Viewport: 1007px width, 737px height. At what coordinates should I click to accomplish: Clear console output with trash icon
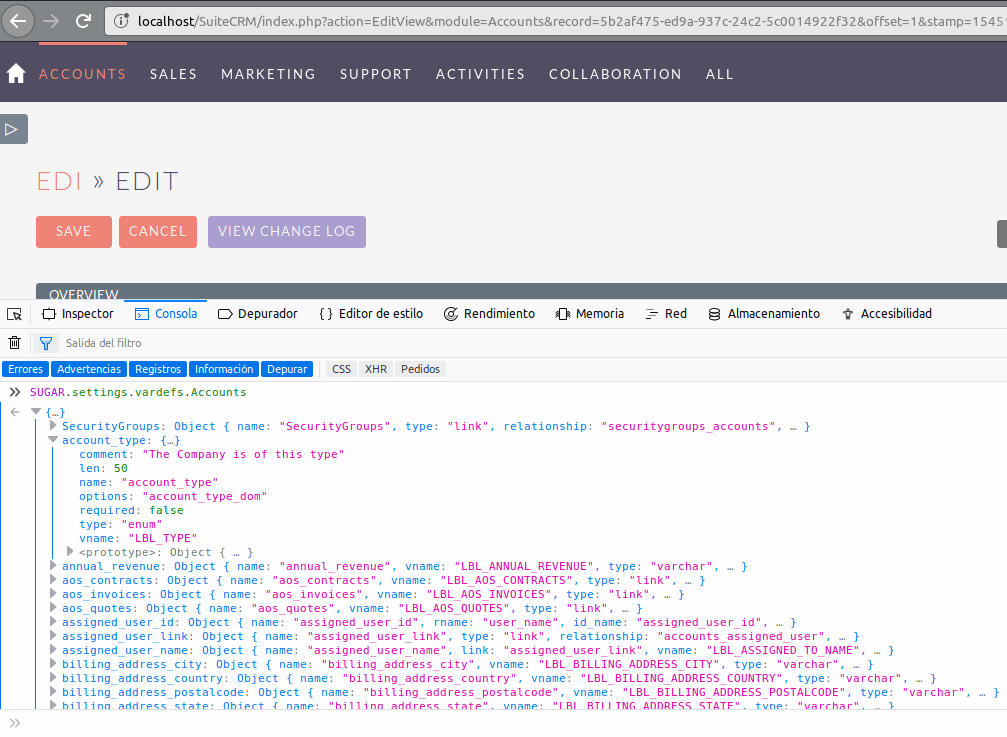[x=14, y=343]
